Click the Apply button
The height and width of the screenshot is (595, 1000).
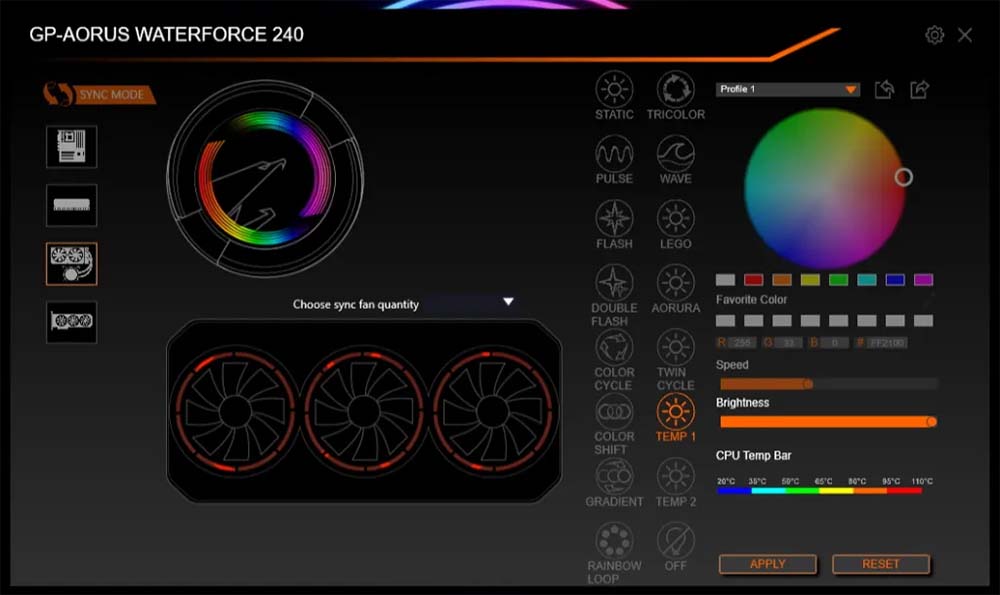click(x=767, y=564)
